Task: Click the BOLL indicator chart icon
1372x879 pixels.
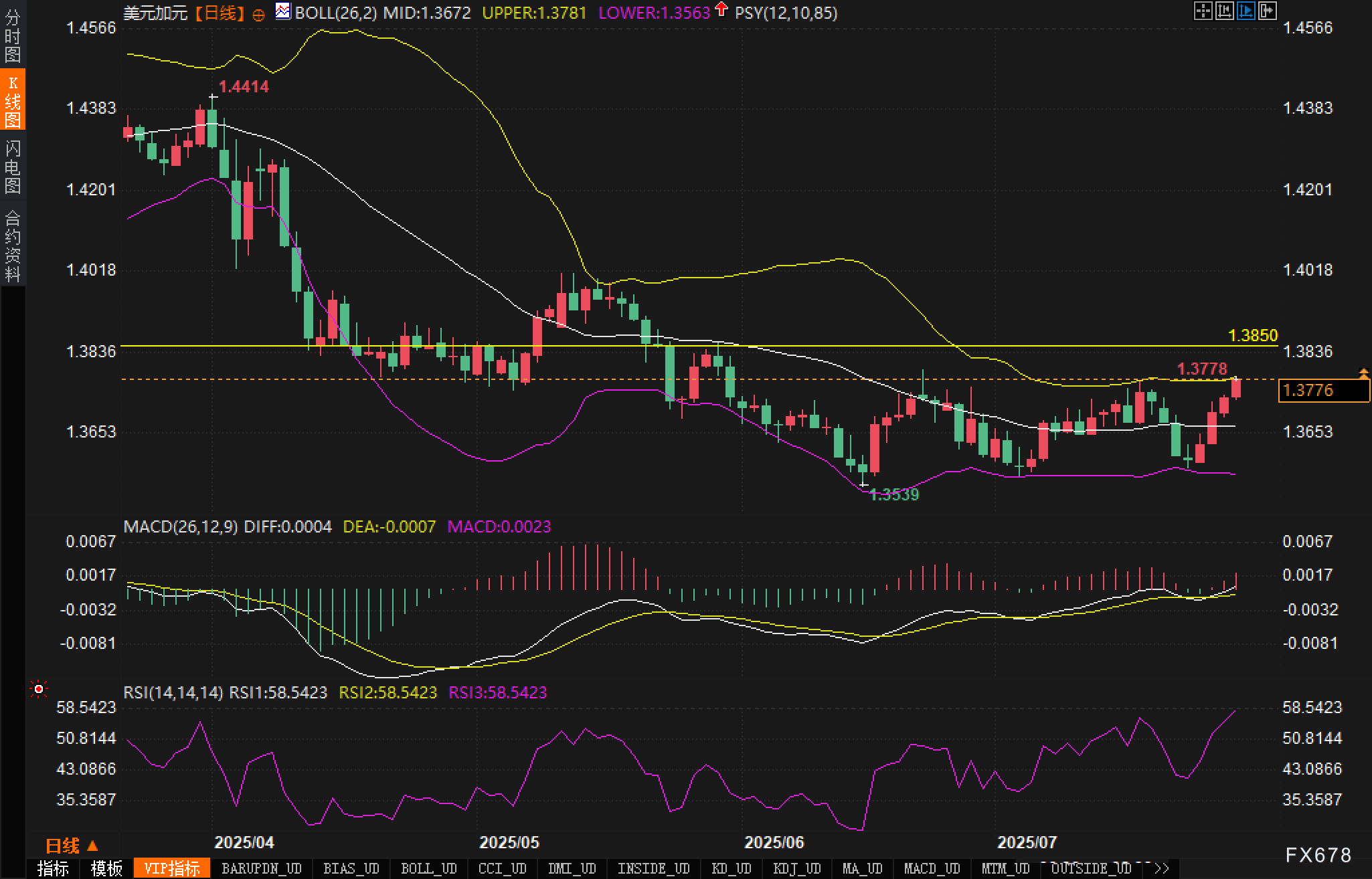Action: (x=283, y=11)
